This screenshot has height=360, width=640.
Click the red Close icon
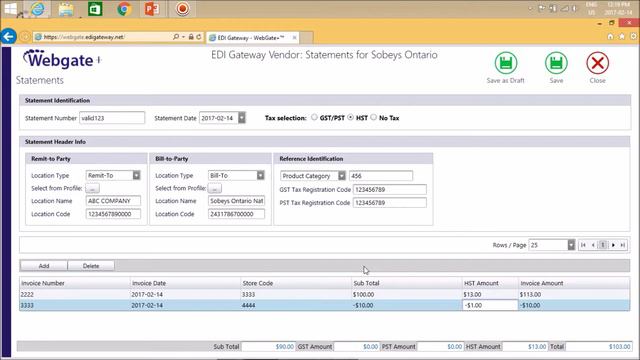coord(598,63)
